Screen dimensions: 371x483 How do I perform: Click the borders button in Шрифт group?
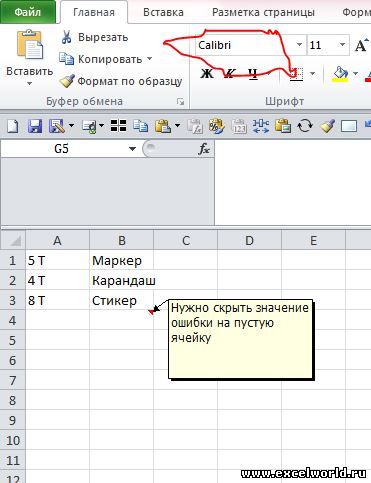[296, 73]
